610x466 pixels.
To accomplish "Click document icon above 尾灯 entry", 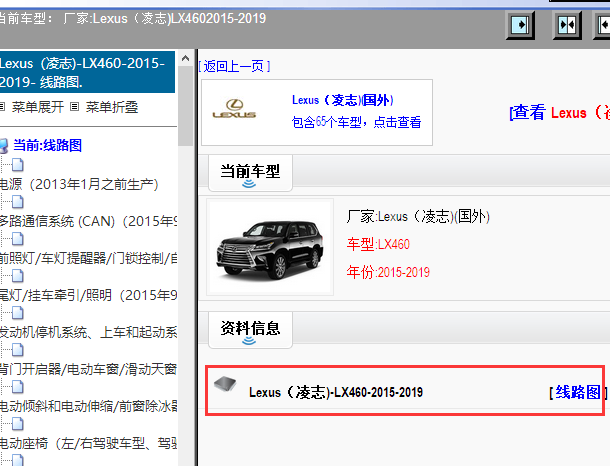I will click(18, 276).
